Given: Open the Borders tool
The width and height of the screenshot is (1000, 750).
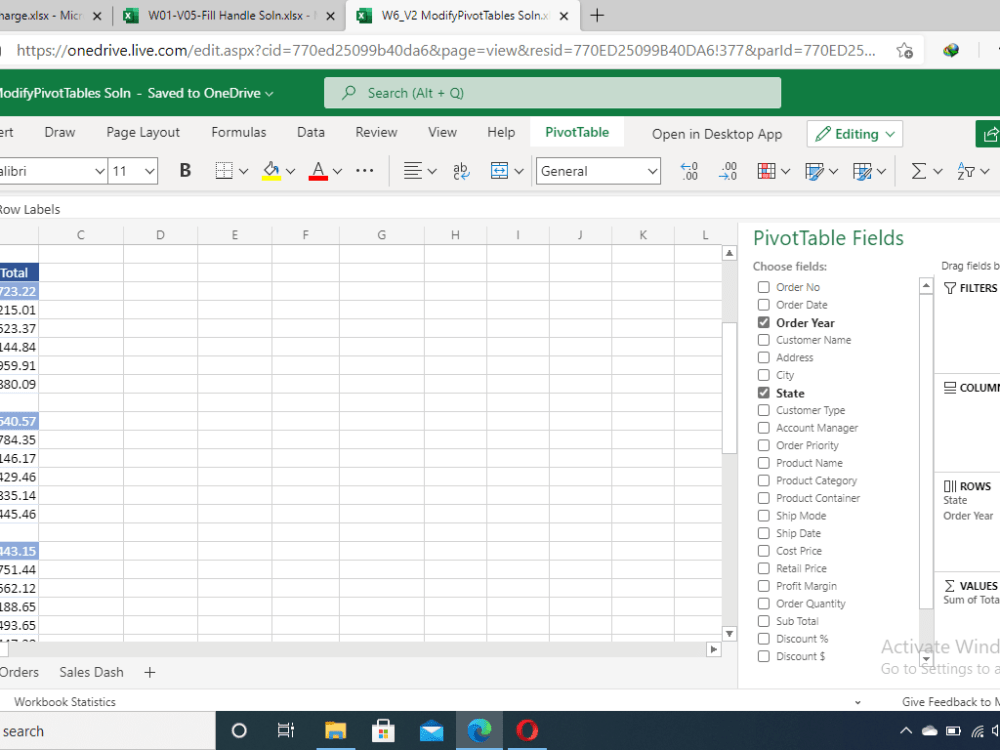Looking at the screenshot, I should 224,170.
